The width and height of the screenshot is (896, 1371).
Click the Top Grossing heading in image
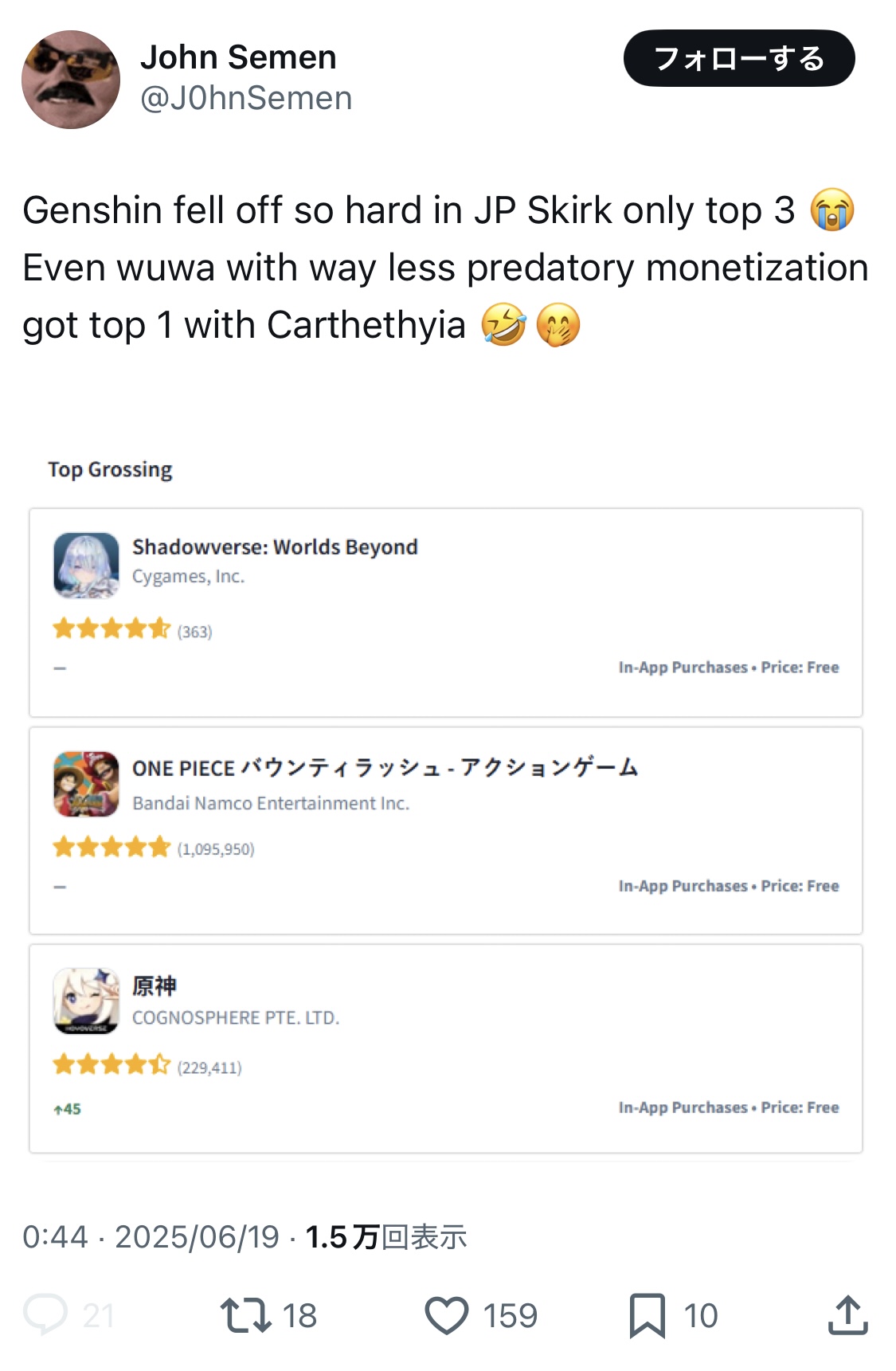pyautogui.click(x=110, y=470)
